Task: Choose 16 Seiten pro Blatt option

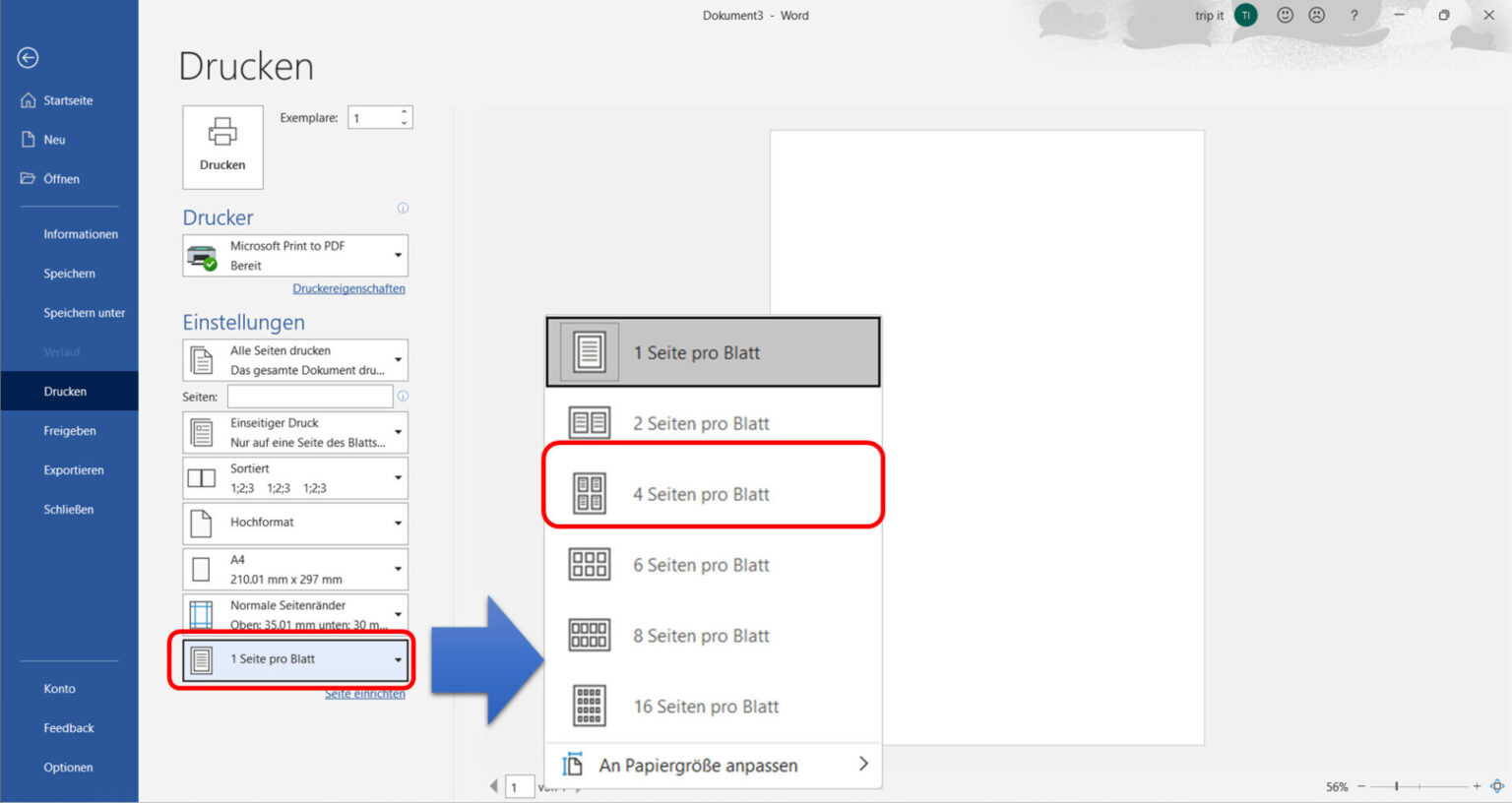Action: tap(714, 707)
